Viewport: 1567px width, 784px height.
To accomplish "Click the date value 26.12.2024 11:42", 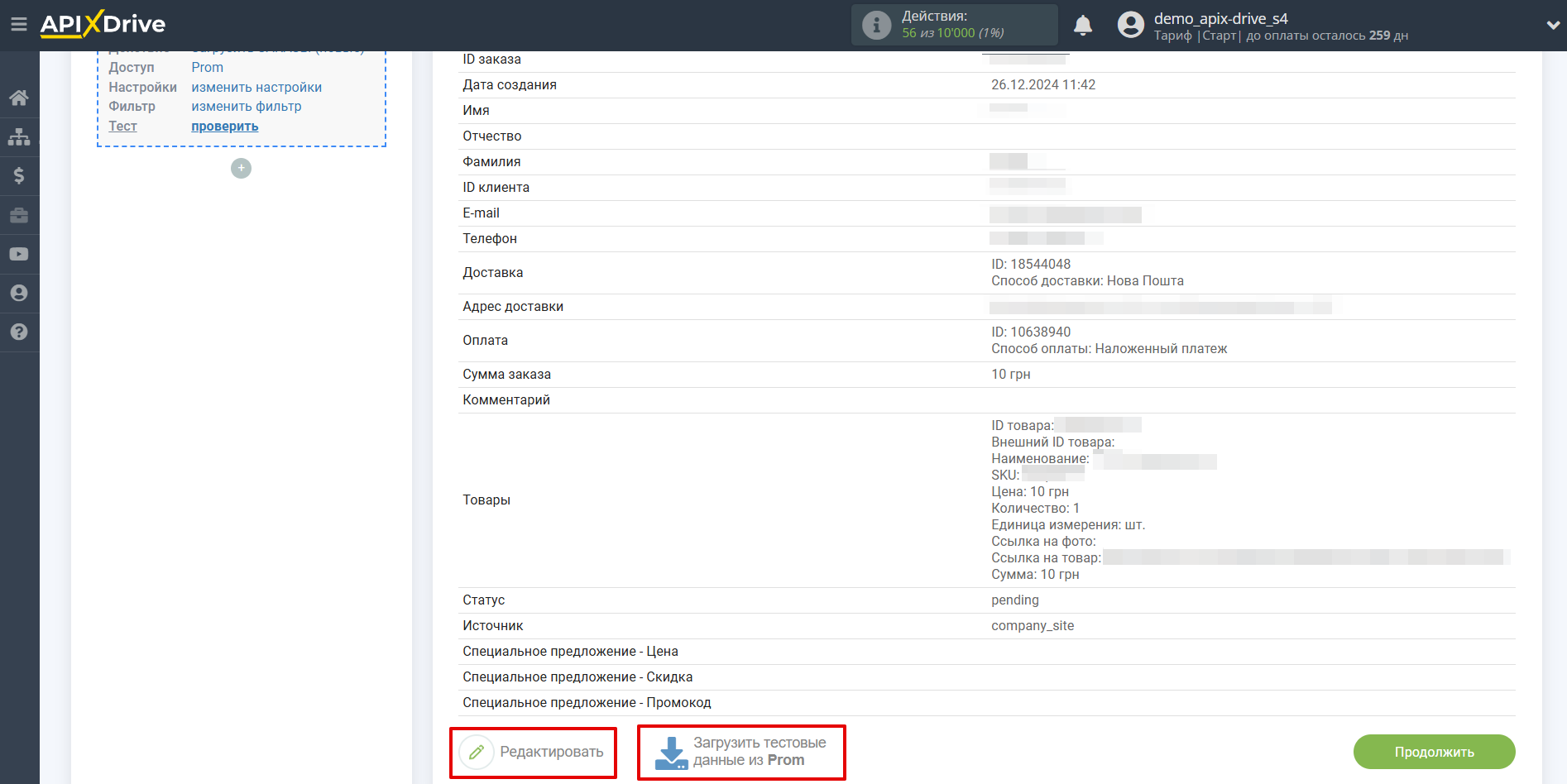I will click(1043, 84).
